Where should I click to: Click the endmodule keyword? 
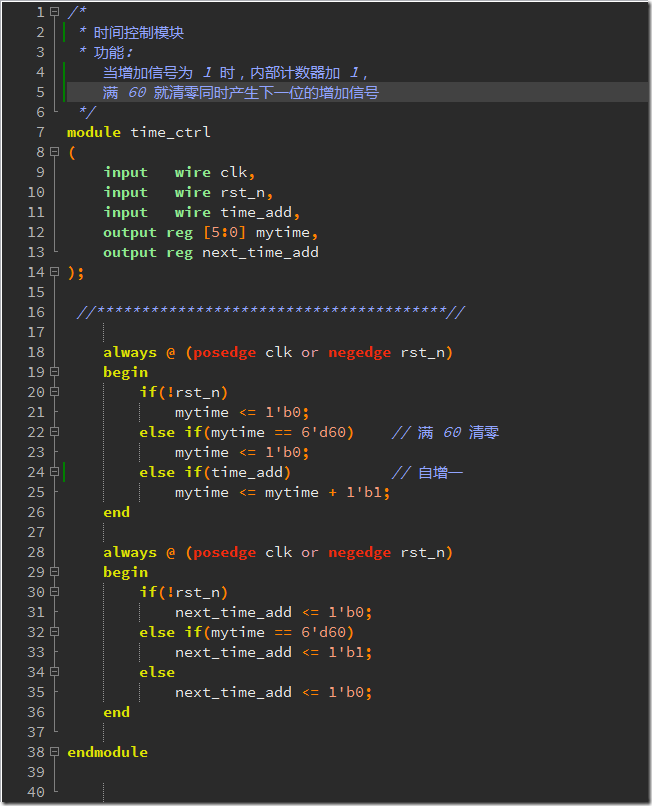pos(107,752)
